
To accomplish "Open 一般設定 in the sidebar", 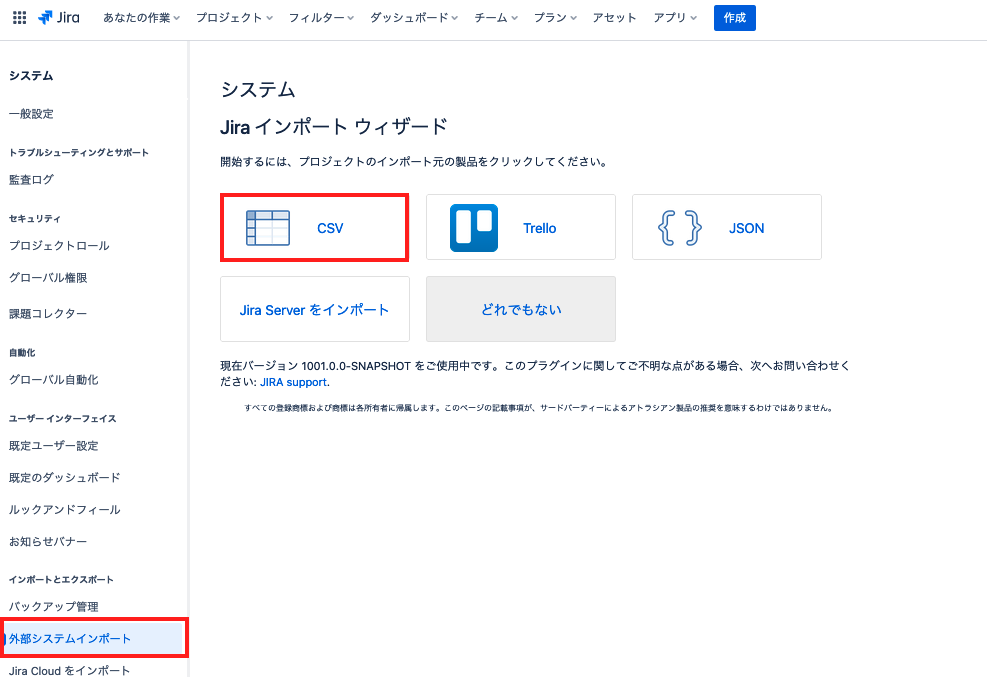I will point(31,114).
